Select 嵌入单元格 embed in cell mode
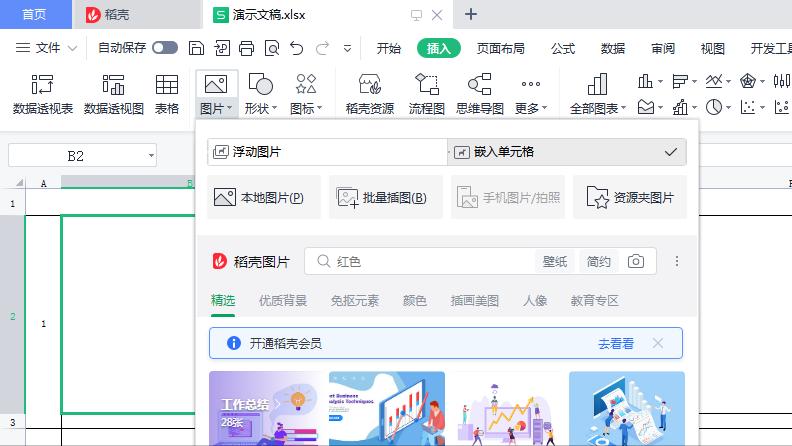This screenshot has height=446, width=792. (567, 152)
